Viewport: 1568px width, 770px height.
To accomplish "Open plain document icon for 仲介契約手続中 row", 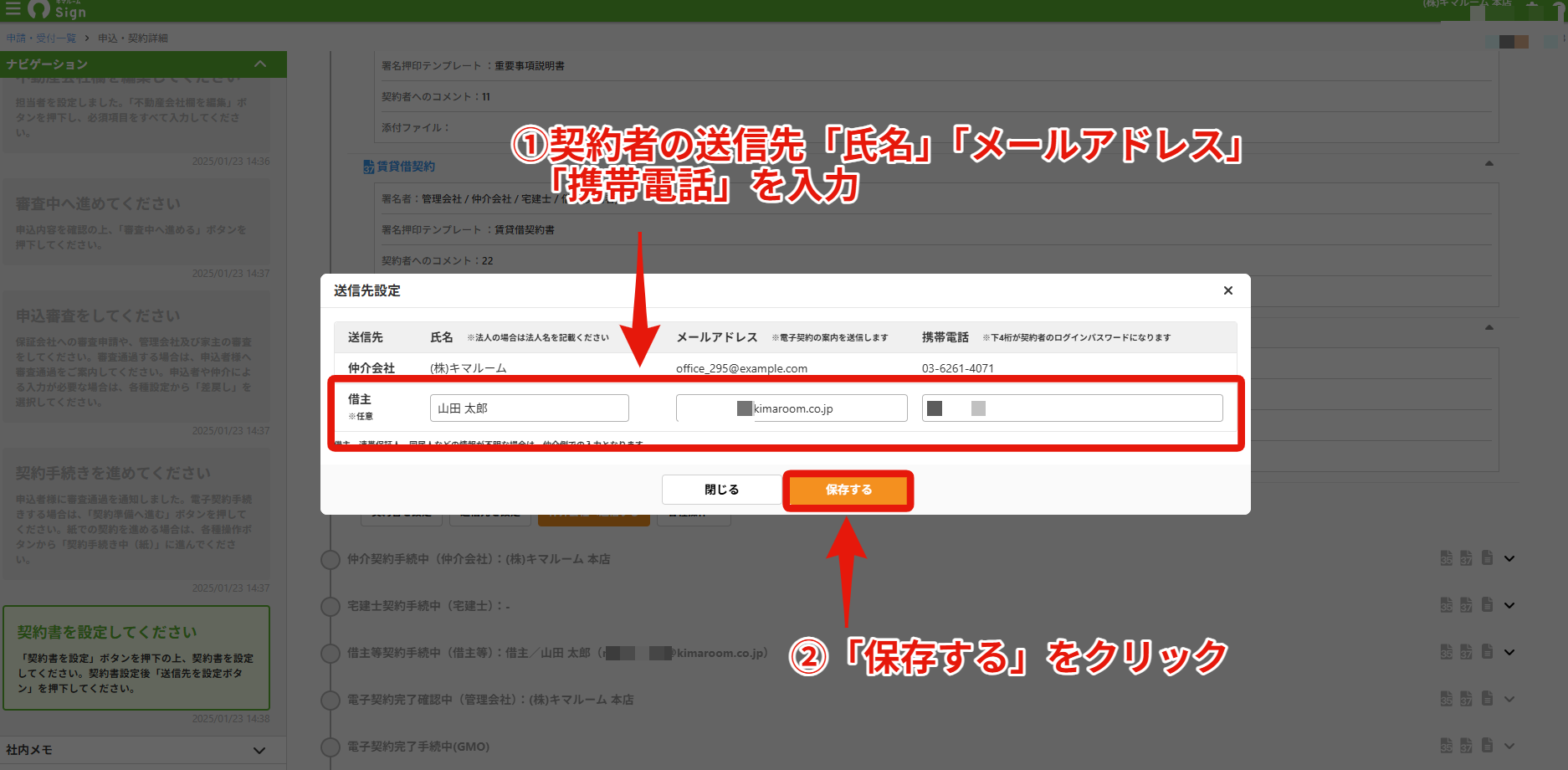I will 1487,557.
